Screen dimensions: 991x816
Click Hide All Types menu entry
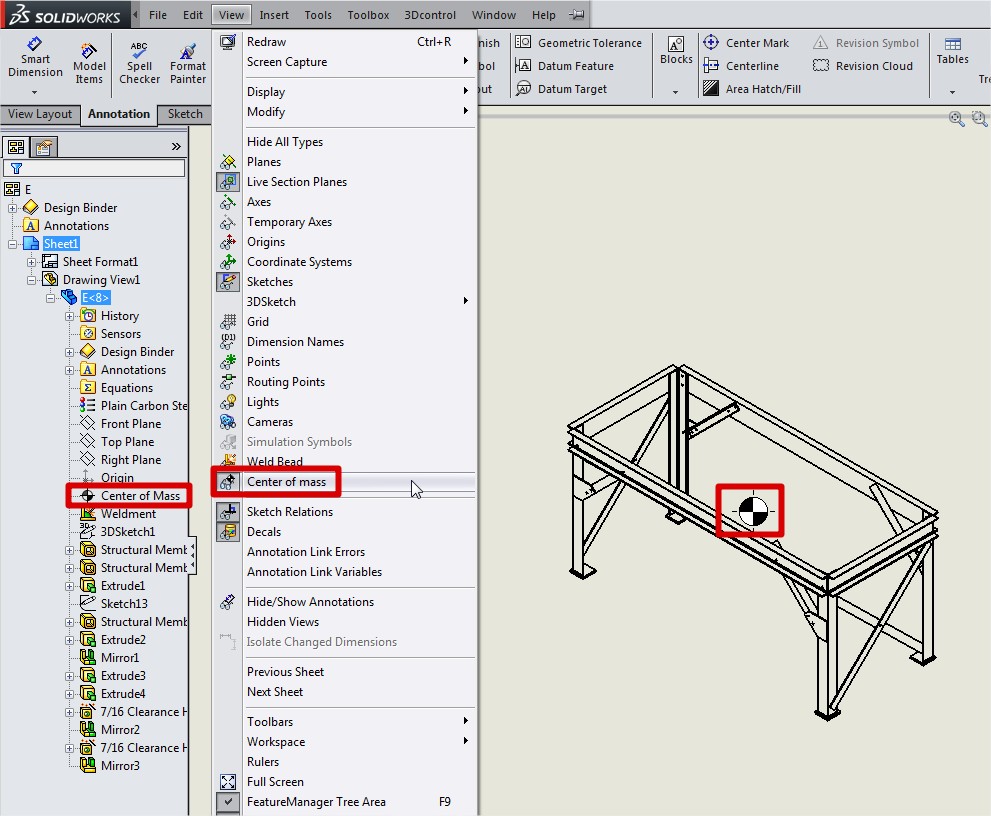click(285, 142)
